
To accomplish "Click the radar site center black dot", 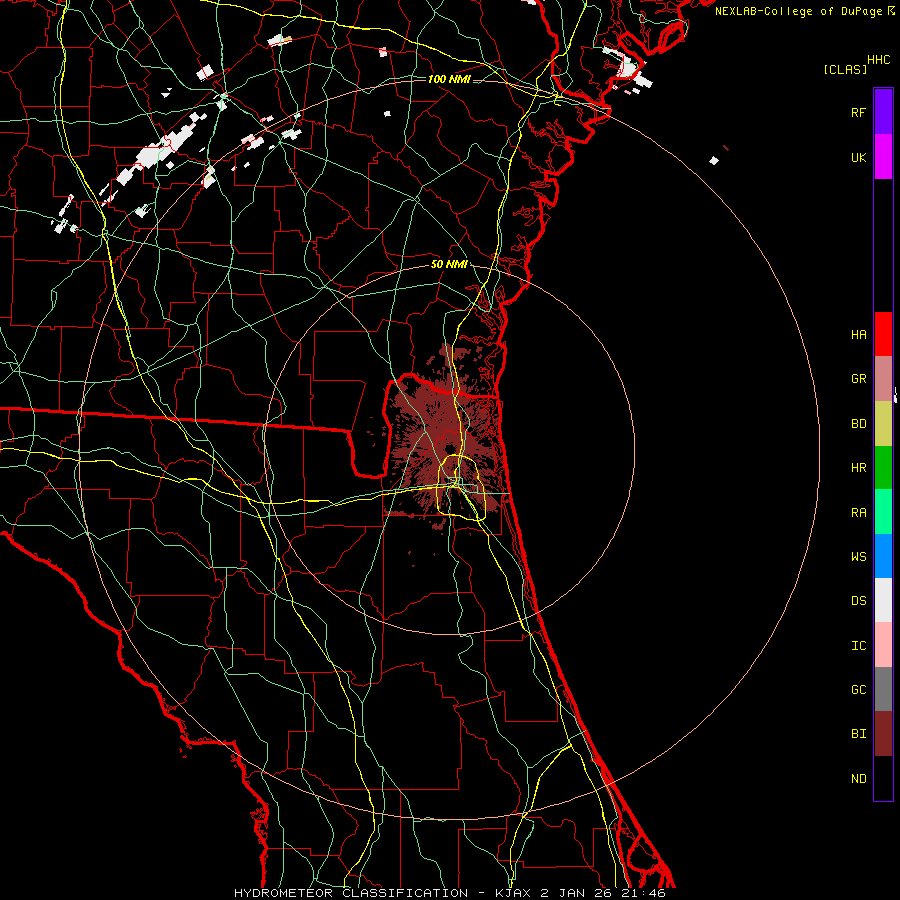I will 449,448.
